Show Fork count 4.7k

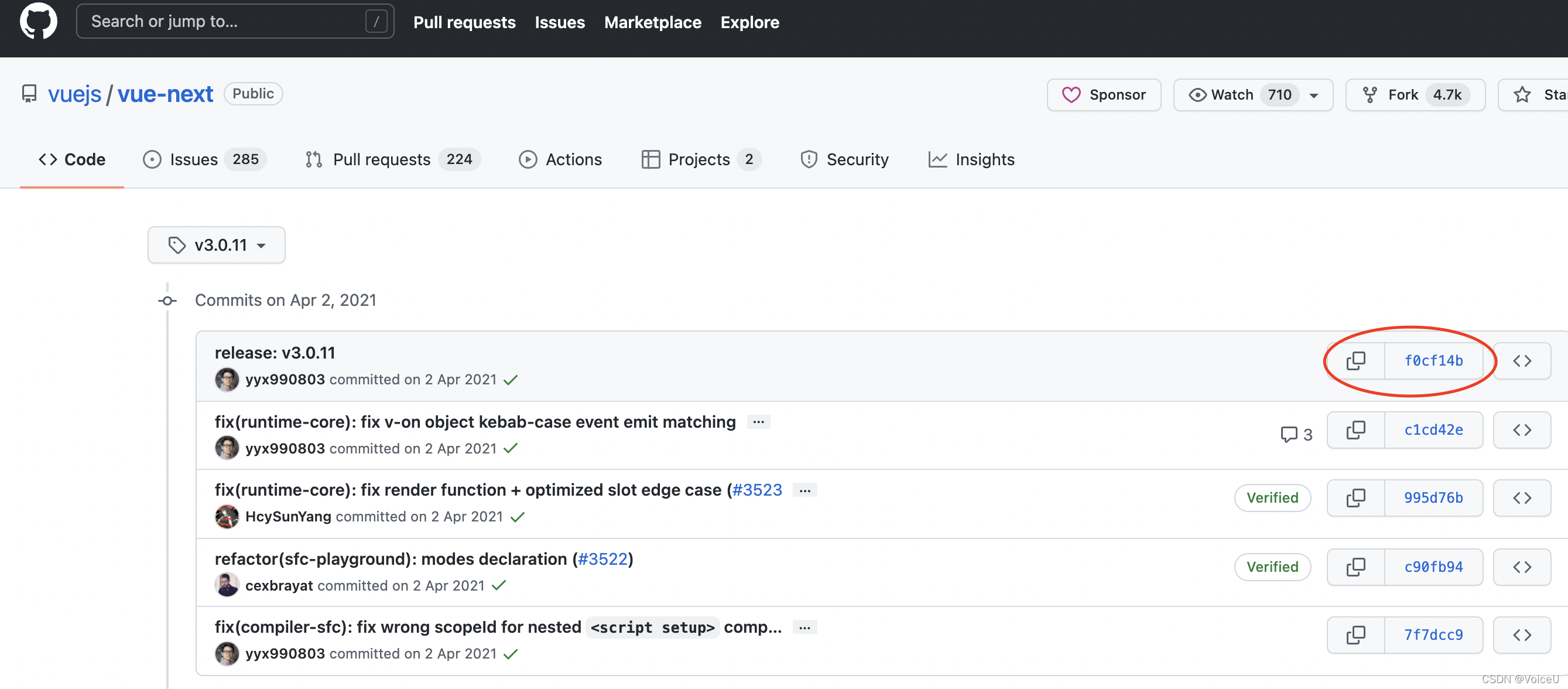1447,95
